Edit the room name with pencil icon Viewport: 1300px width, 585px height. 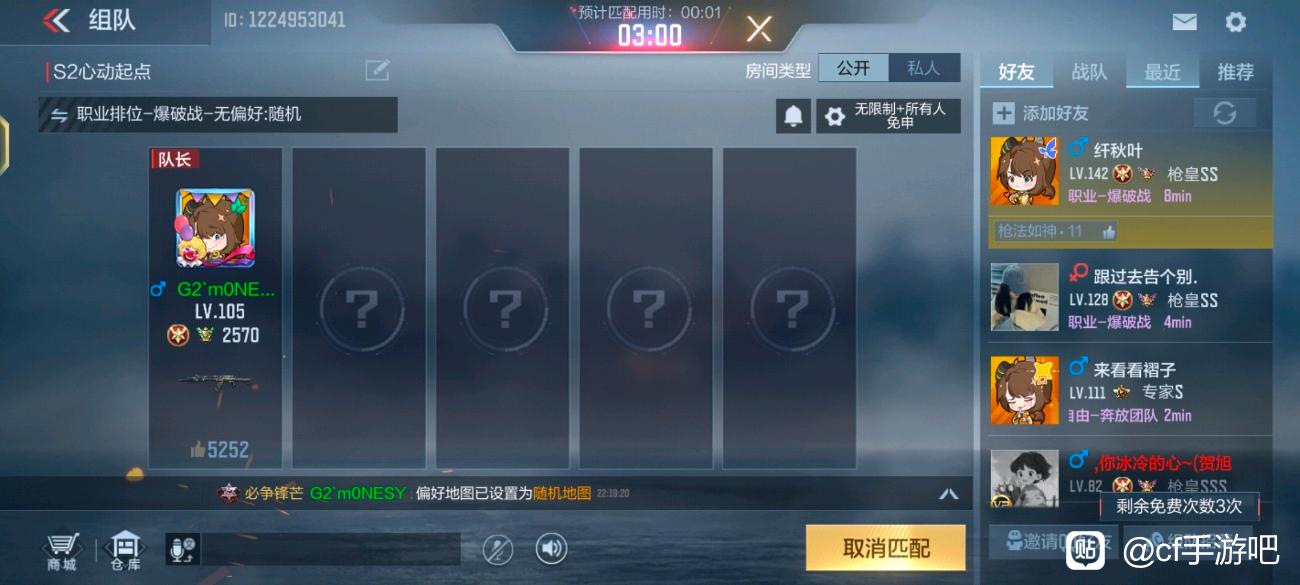tap(377, 70)
